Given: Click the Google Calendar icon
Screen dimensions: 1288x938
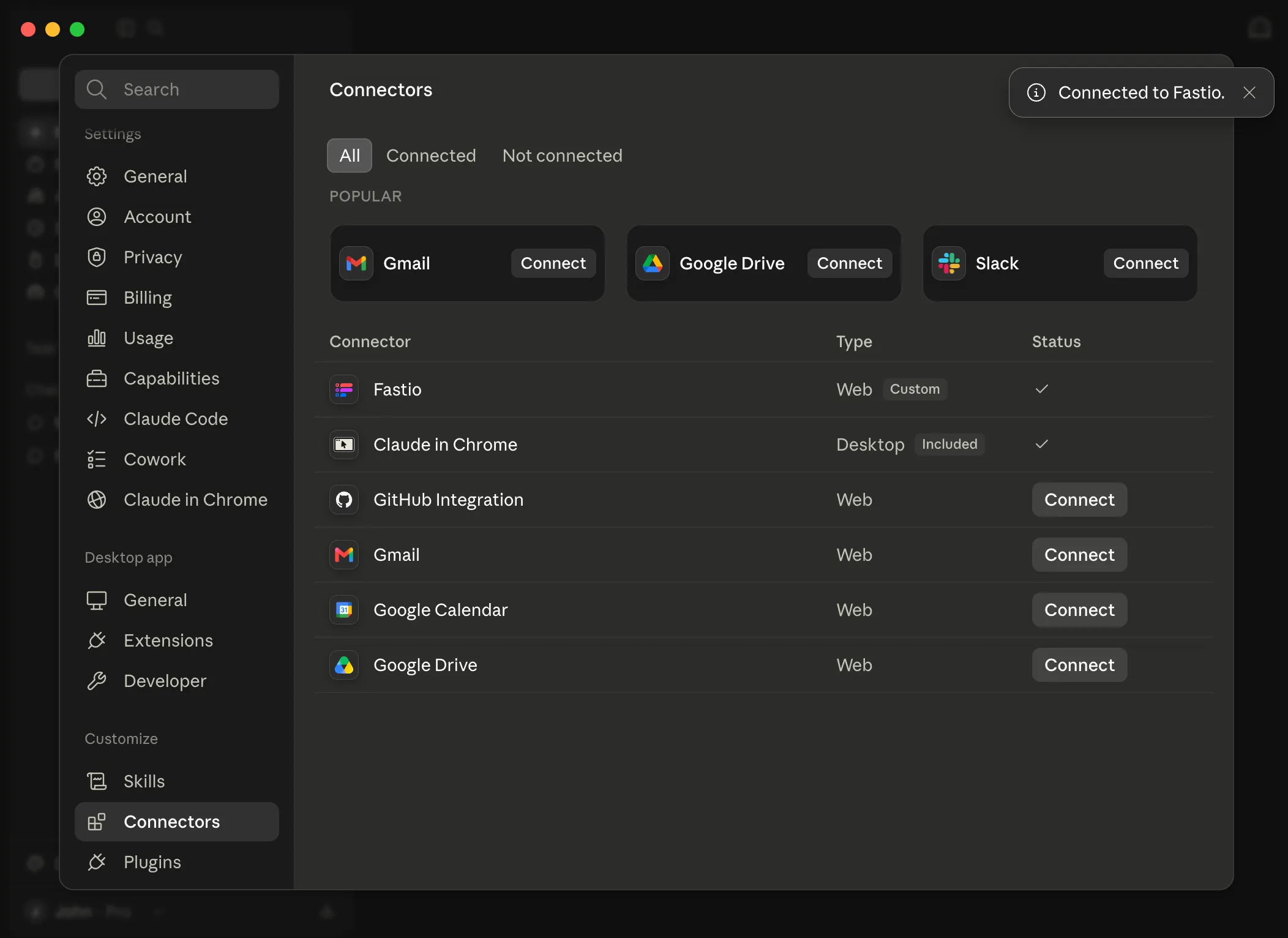Looking at the screenshot, I should point(344,610).
